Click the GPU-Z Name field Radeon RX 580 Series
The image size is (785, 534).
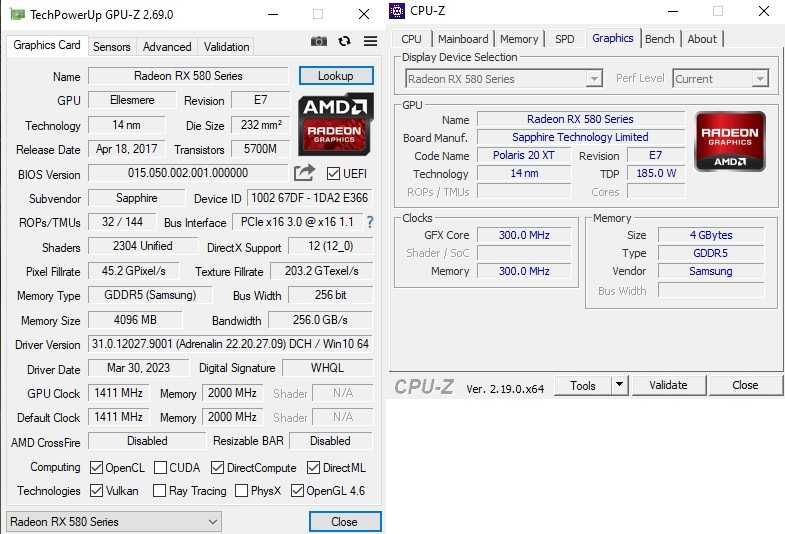188,76
